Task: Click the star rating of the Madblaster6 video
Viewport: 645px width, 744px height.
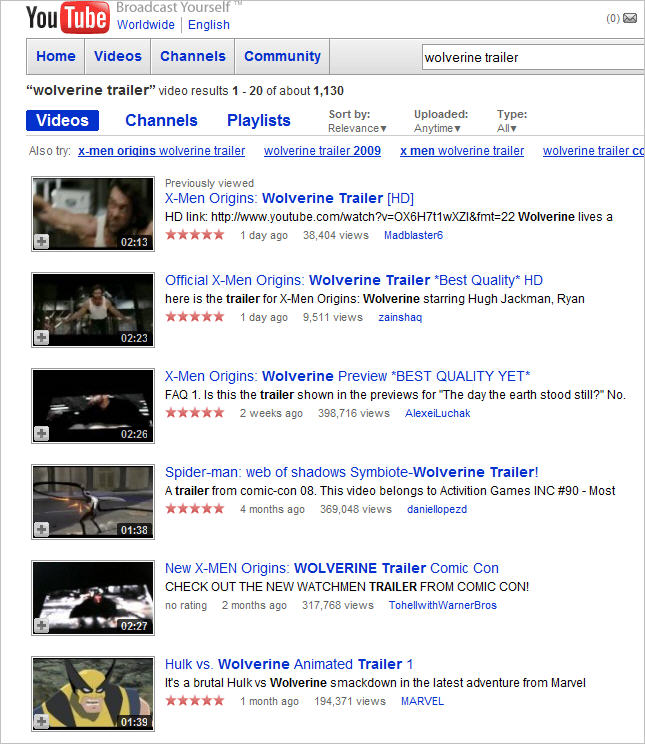Action: [x=195, y=234]
